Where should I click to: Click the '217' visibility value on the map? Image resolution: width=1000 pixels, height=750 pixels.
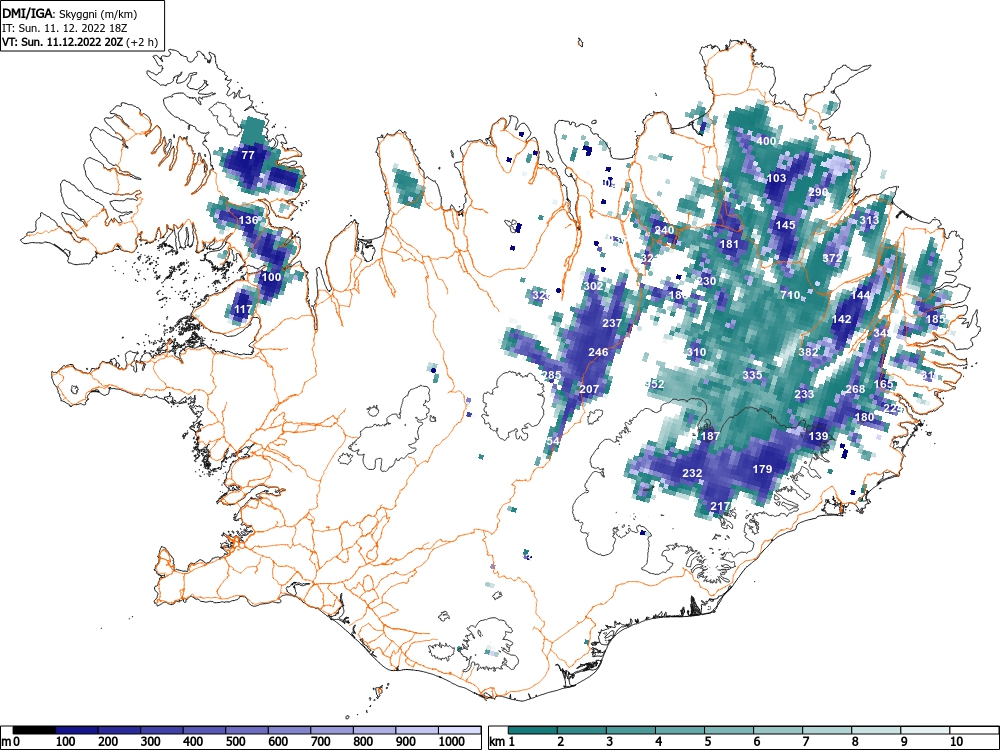click(x=720, y=506)
